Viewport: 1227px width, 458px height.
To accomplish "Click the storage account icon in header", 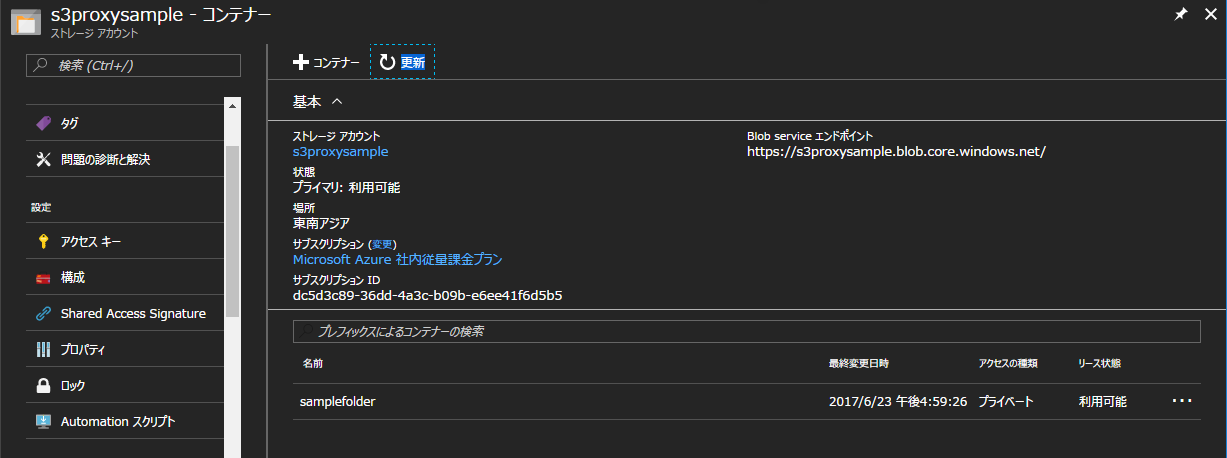I will (25, 23).
